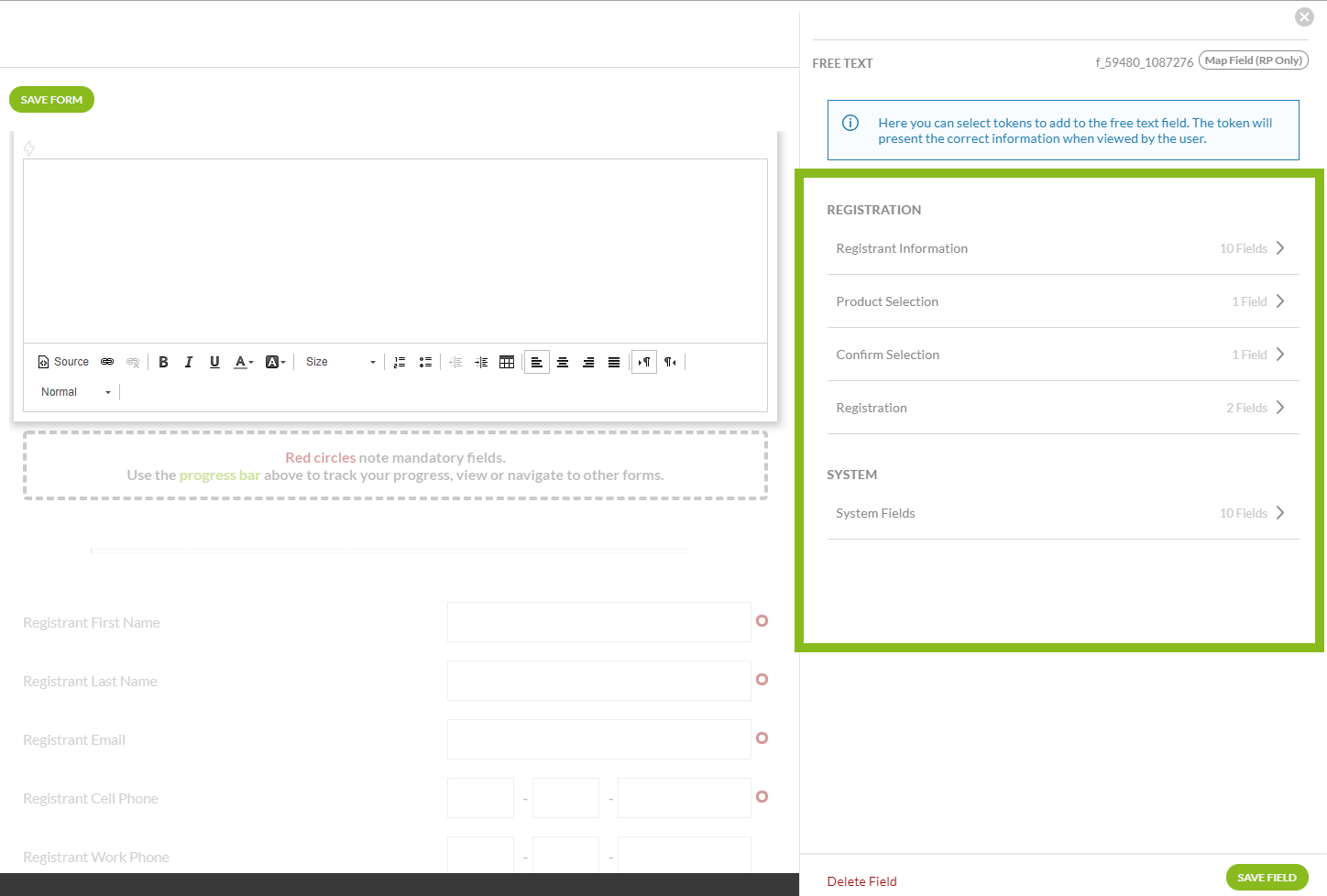
Task: Click the Save Form button
Action: click(x=51, y=100)
